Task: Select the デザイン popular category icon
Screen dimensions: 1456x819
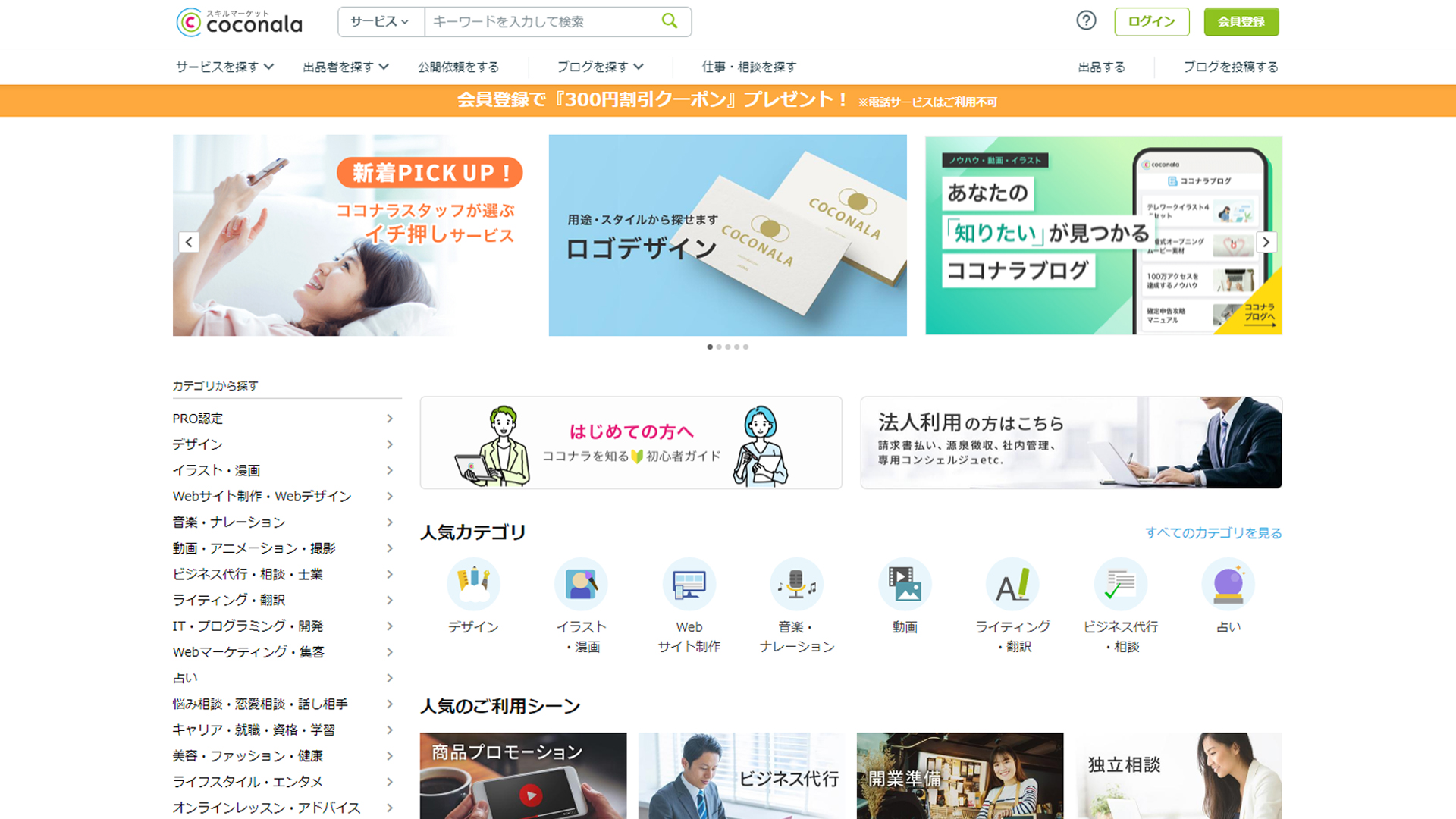Action: [x=473, y=584]
